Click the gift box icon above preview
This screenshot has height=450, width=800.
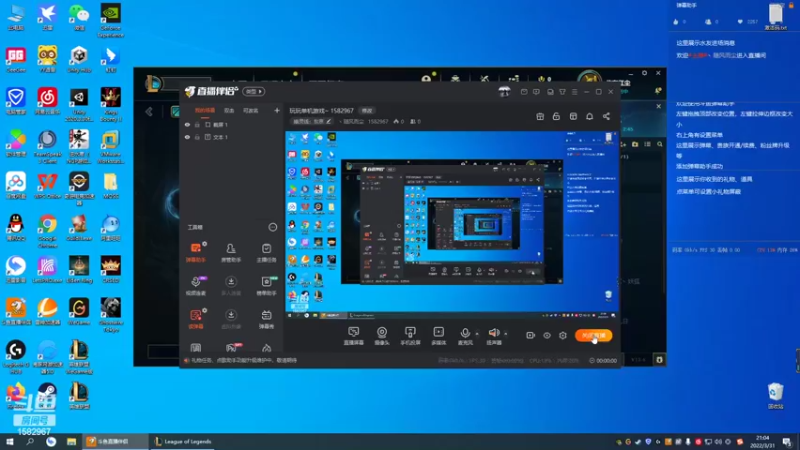pos(540,116)
